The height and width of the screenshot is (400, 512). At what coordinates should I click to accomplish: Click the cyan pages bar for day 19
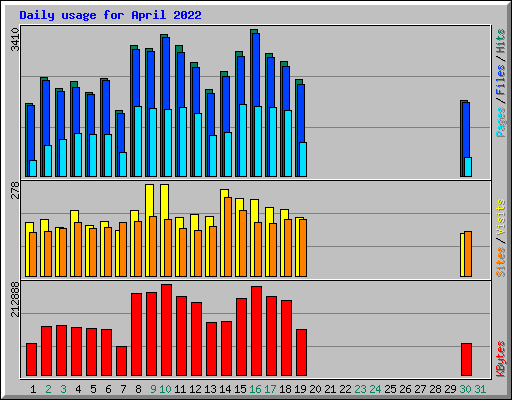click(303, 159)
